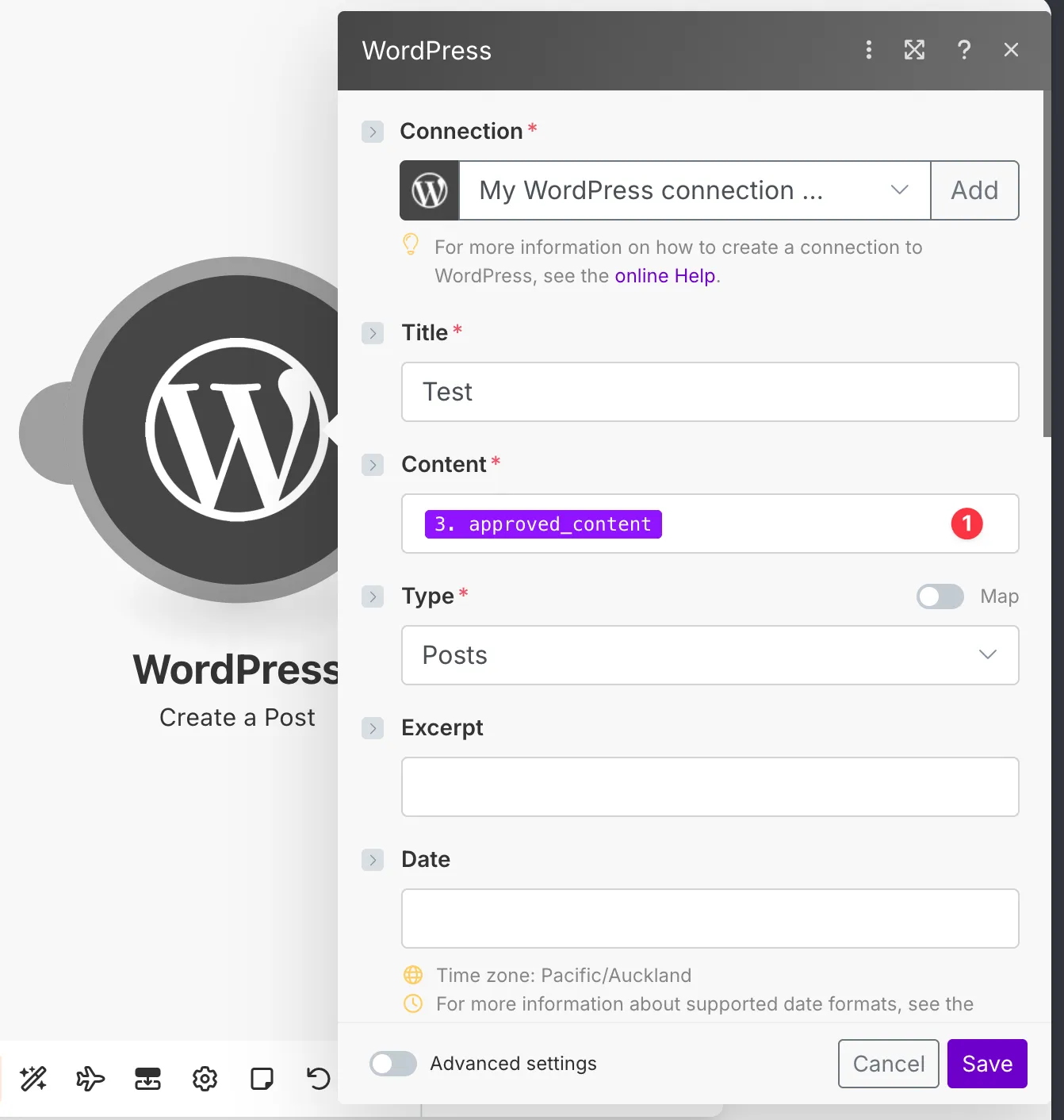Expand the dialog with fullscreen icon
The image size is (1064, 1120).
click(x=915, y=50)
